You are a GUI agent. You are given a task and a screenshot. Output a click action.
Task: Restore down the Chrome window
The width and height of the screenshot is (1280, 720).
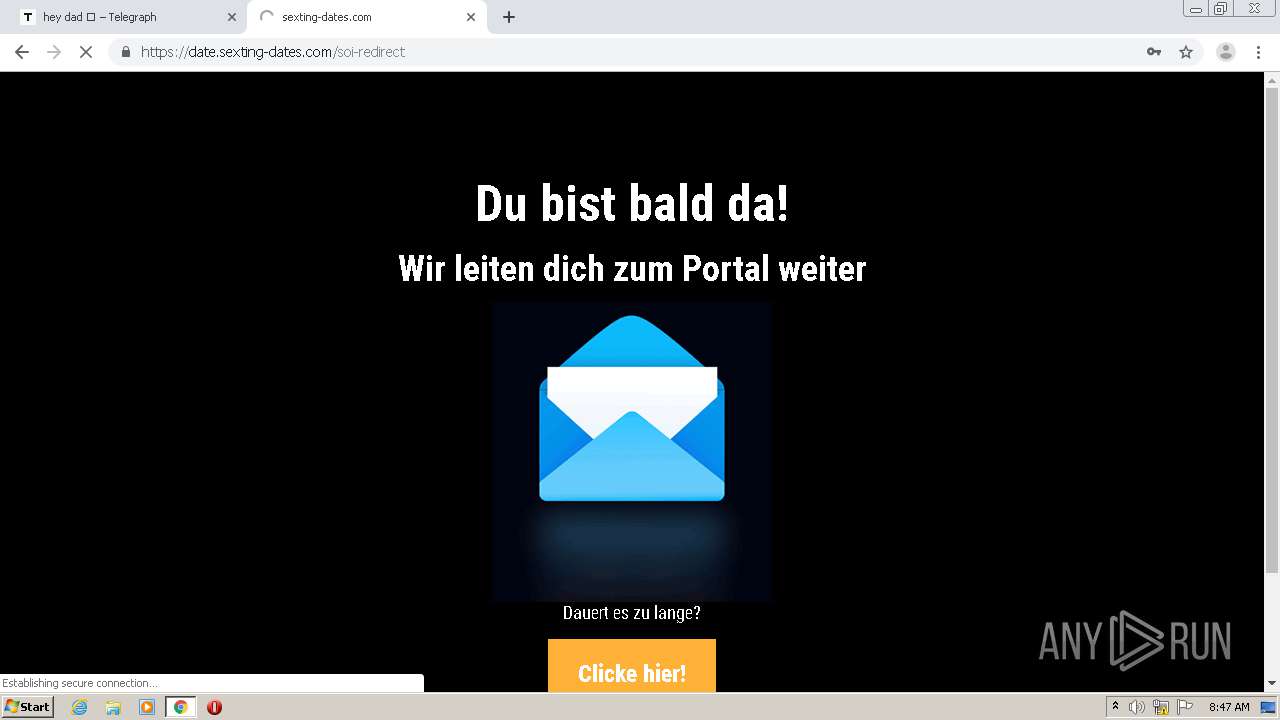1221,9
